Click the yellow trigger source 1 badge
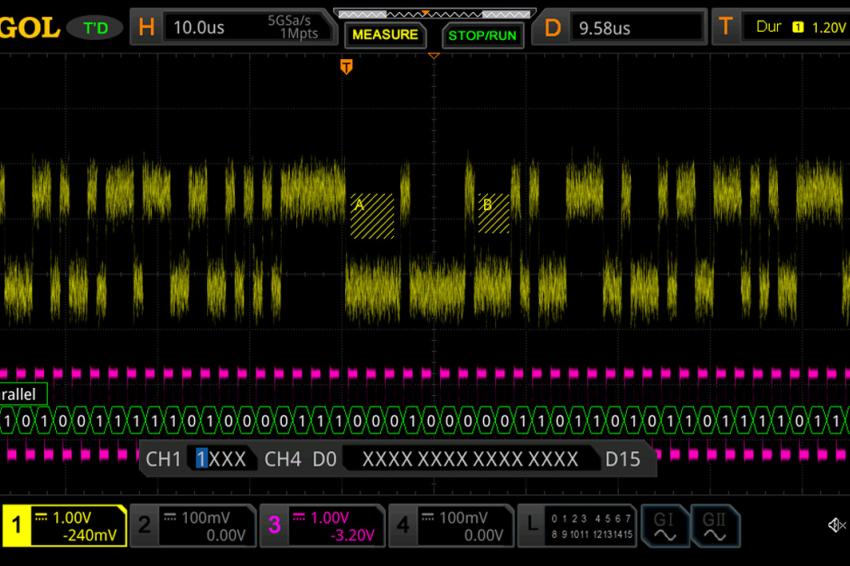Image resolution: width=850 pixels, height=566 pixels. (798, 27)
